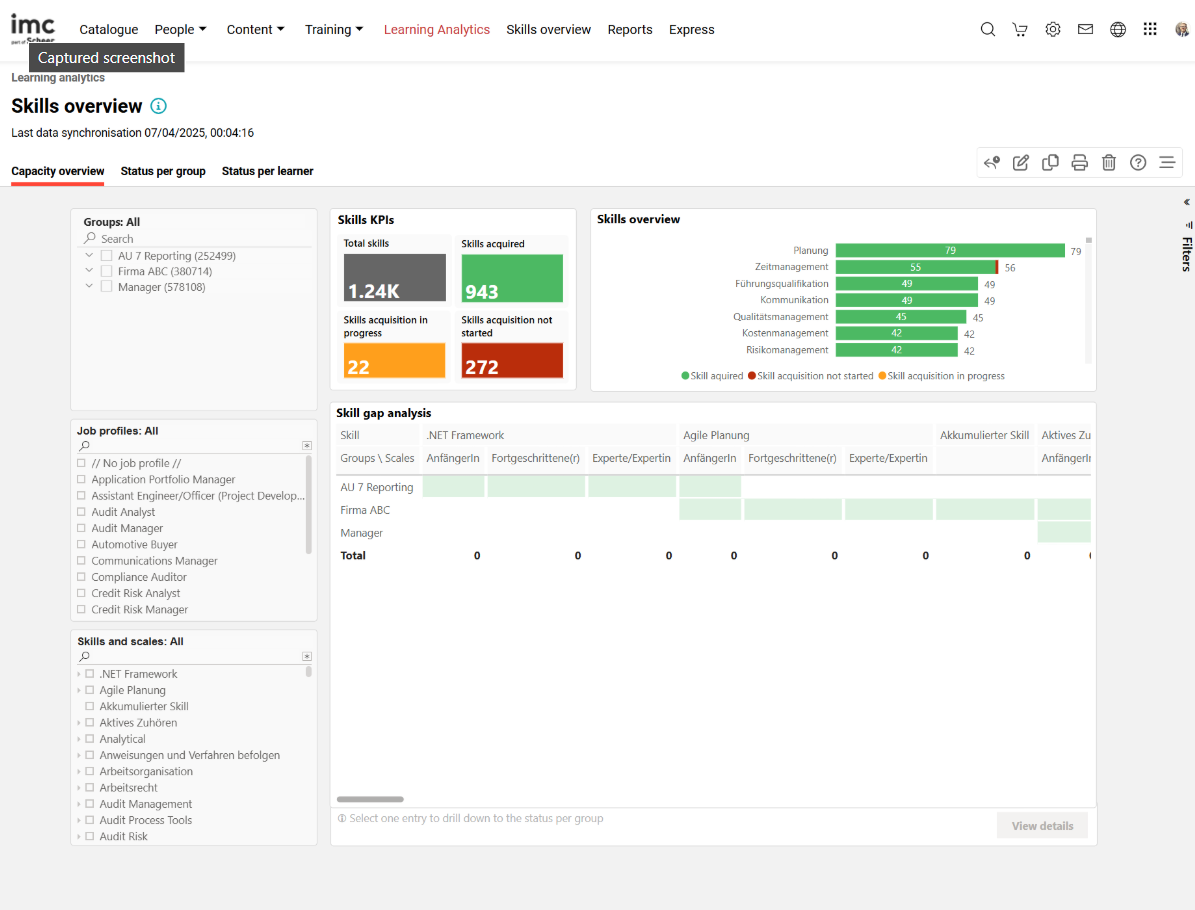The height and width of the screenshot is (910, 1195).
Task: Click the info icon beside Skills overview
Action: pyautogui.click(x=159, y=106)
